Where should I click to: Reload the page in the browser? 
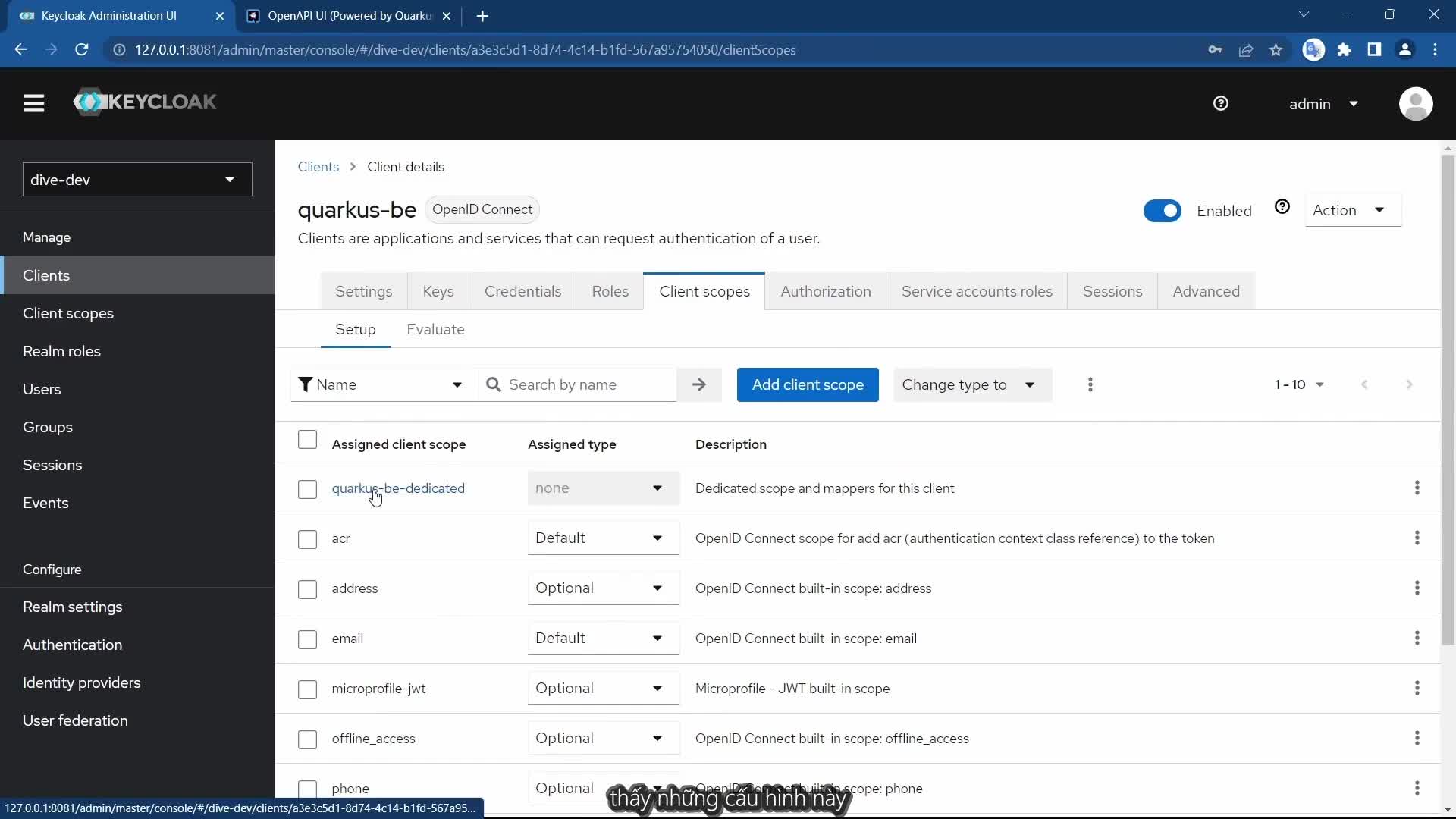coord(82,50)
